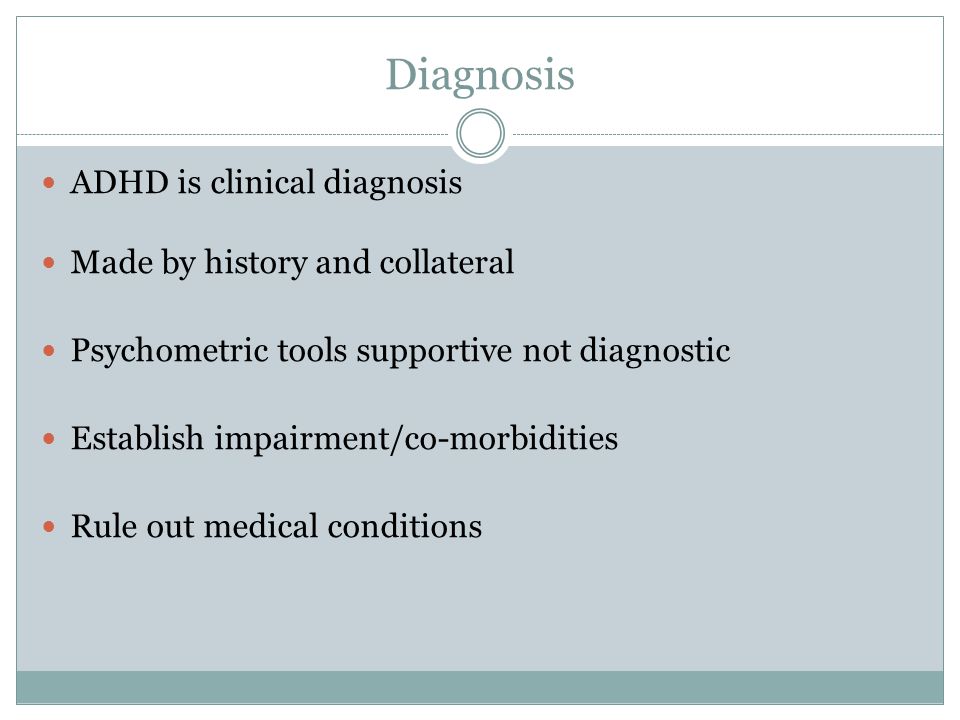
Task: Select the line about psychometric tools being supportive
Action: (400, 351)
